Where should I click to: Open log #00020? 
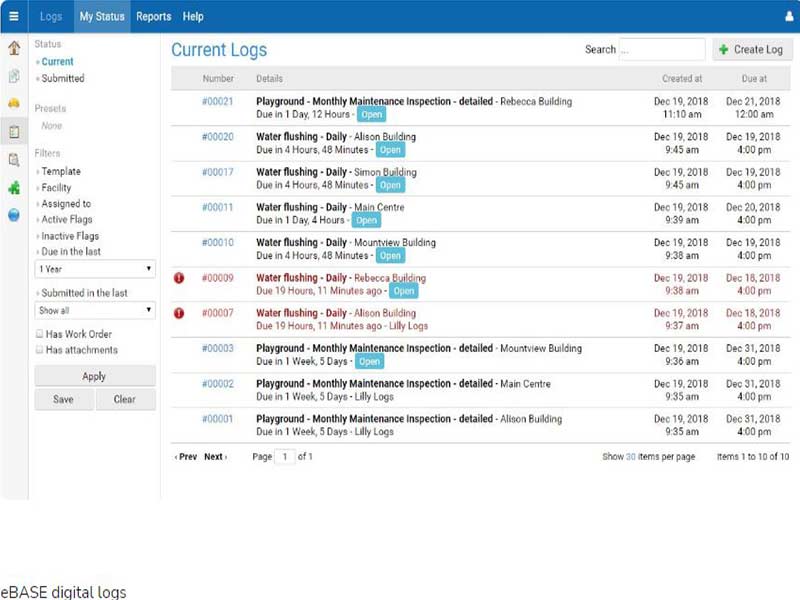(x=217, y=137)
